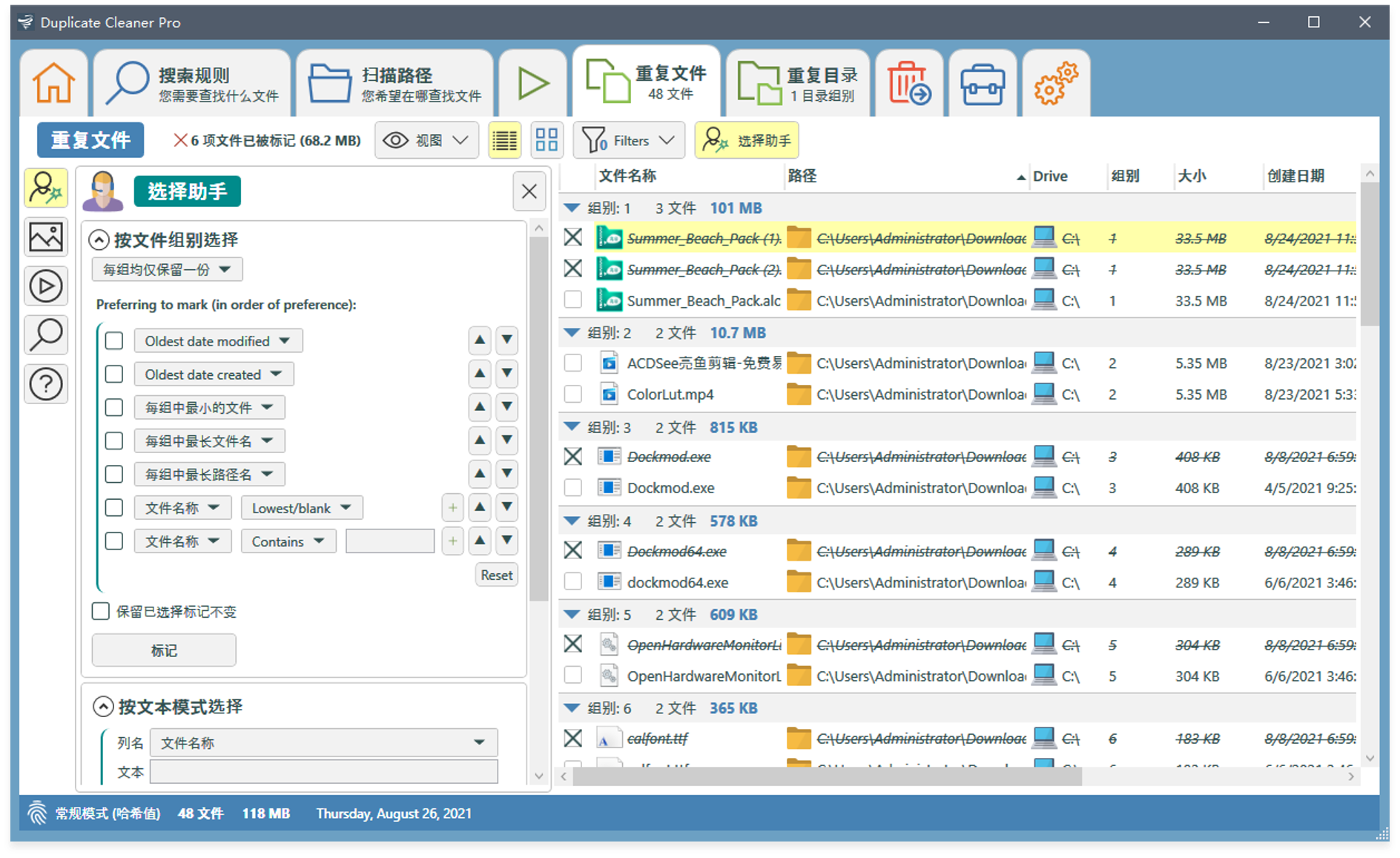Switch to thumbnail grid view icon
The image size is (1400, 858).
coord(547,140)
